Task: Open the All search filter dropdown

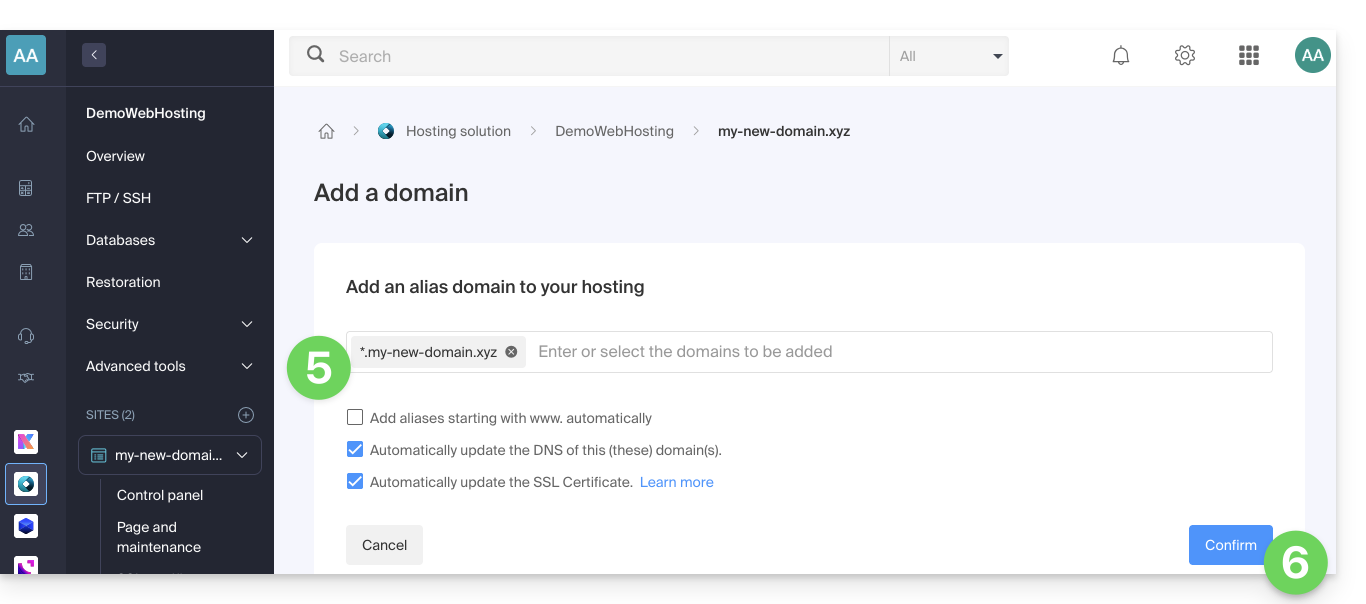Action: [949, 56]
